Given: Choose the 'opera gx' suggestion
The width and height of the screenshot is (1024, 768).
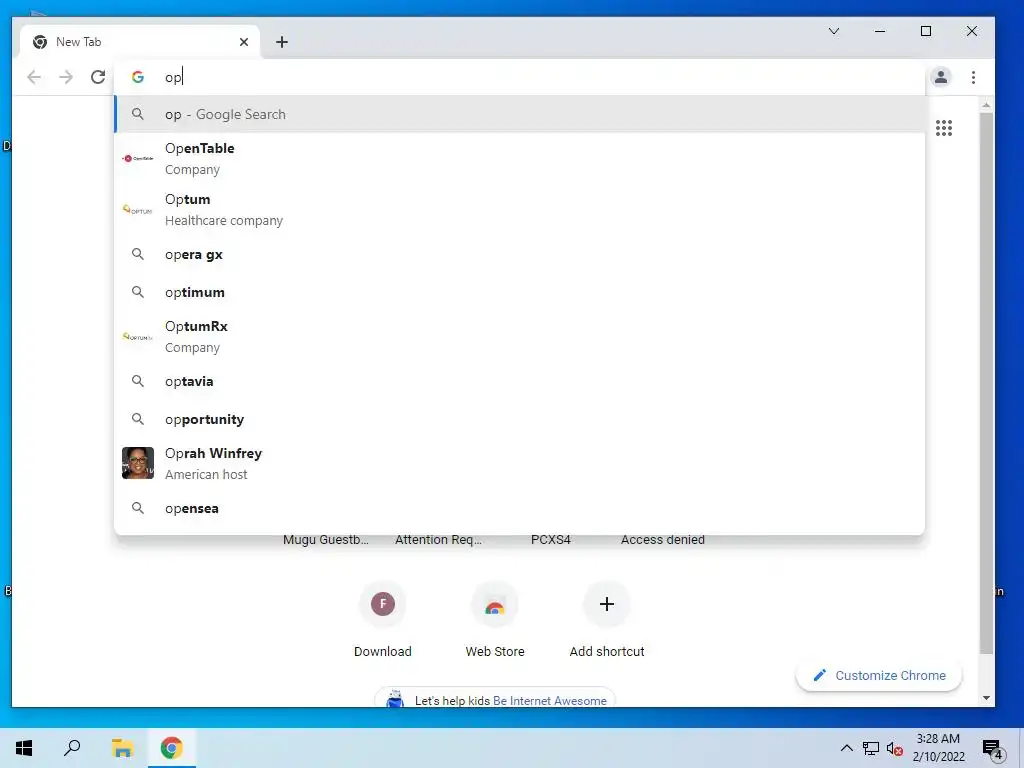Looking at the screenshot, I should pyautogui.click(x=519, y=255).
